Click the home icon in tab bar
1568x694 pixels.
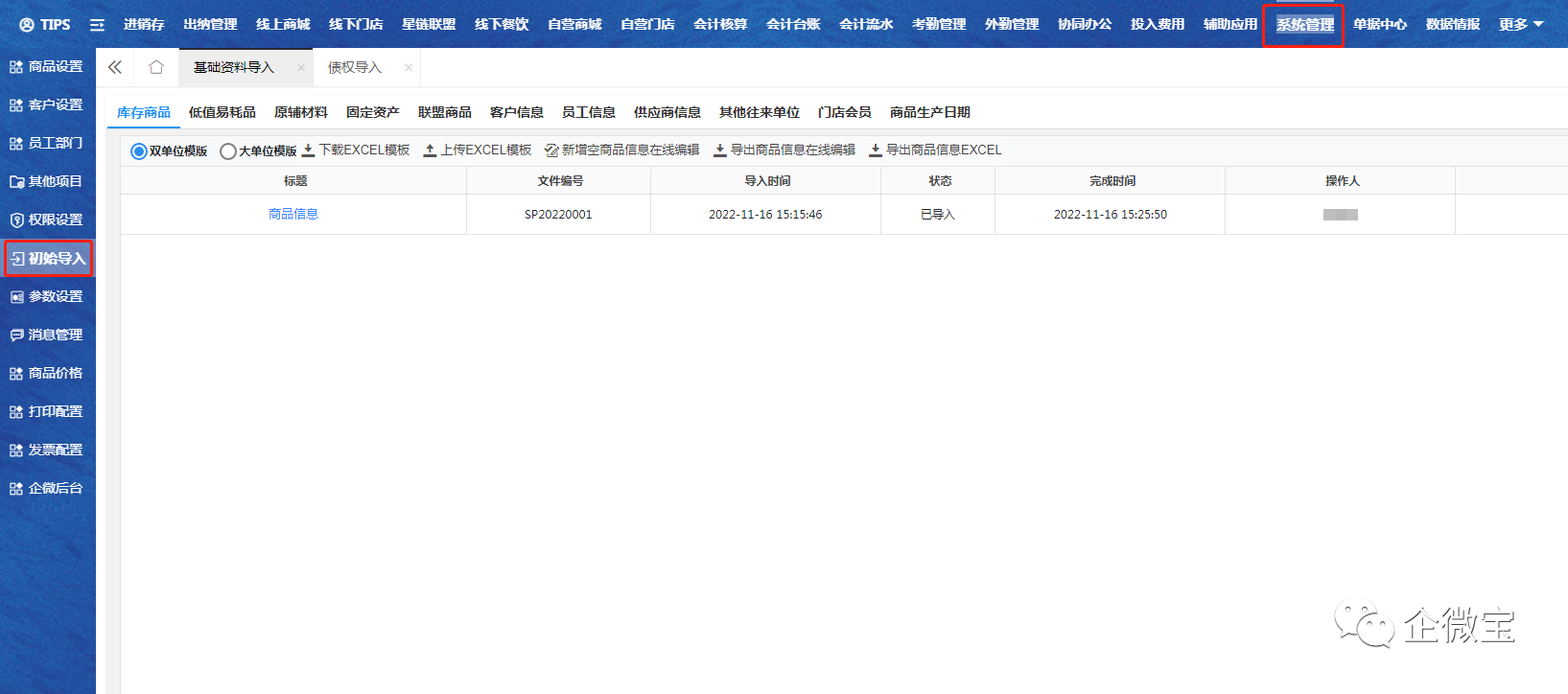(x=156, y=67)
